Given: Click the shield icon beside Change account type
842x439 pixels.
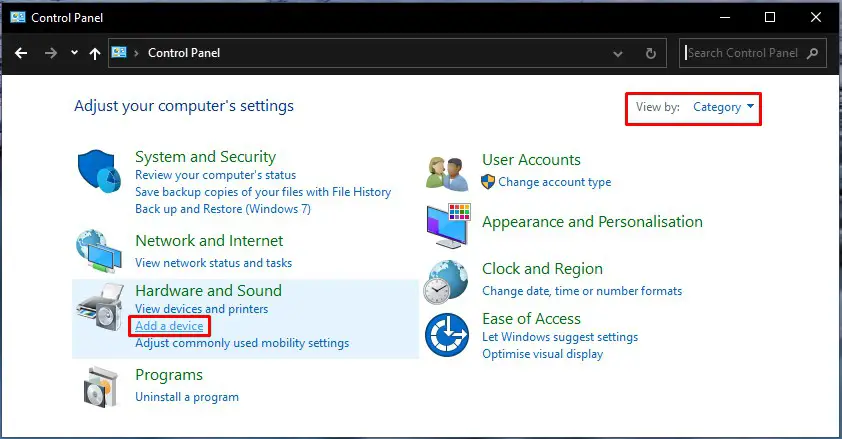Looking at the screenshot, I should click(488, 182).
